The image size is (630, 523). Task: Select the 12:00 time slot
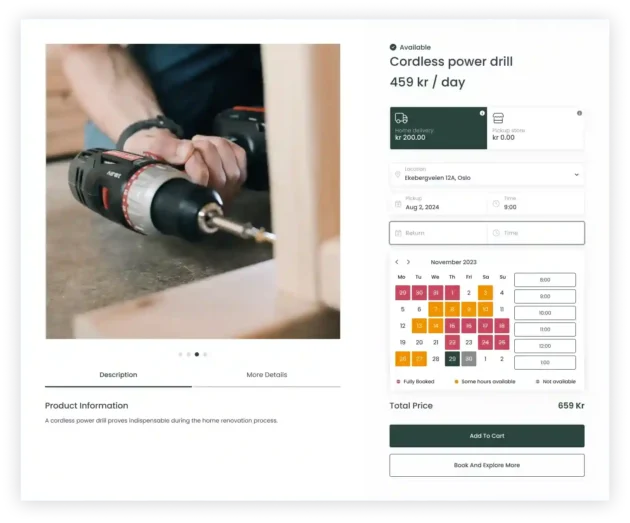coord(545,346)
